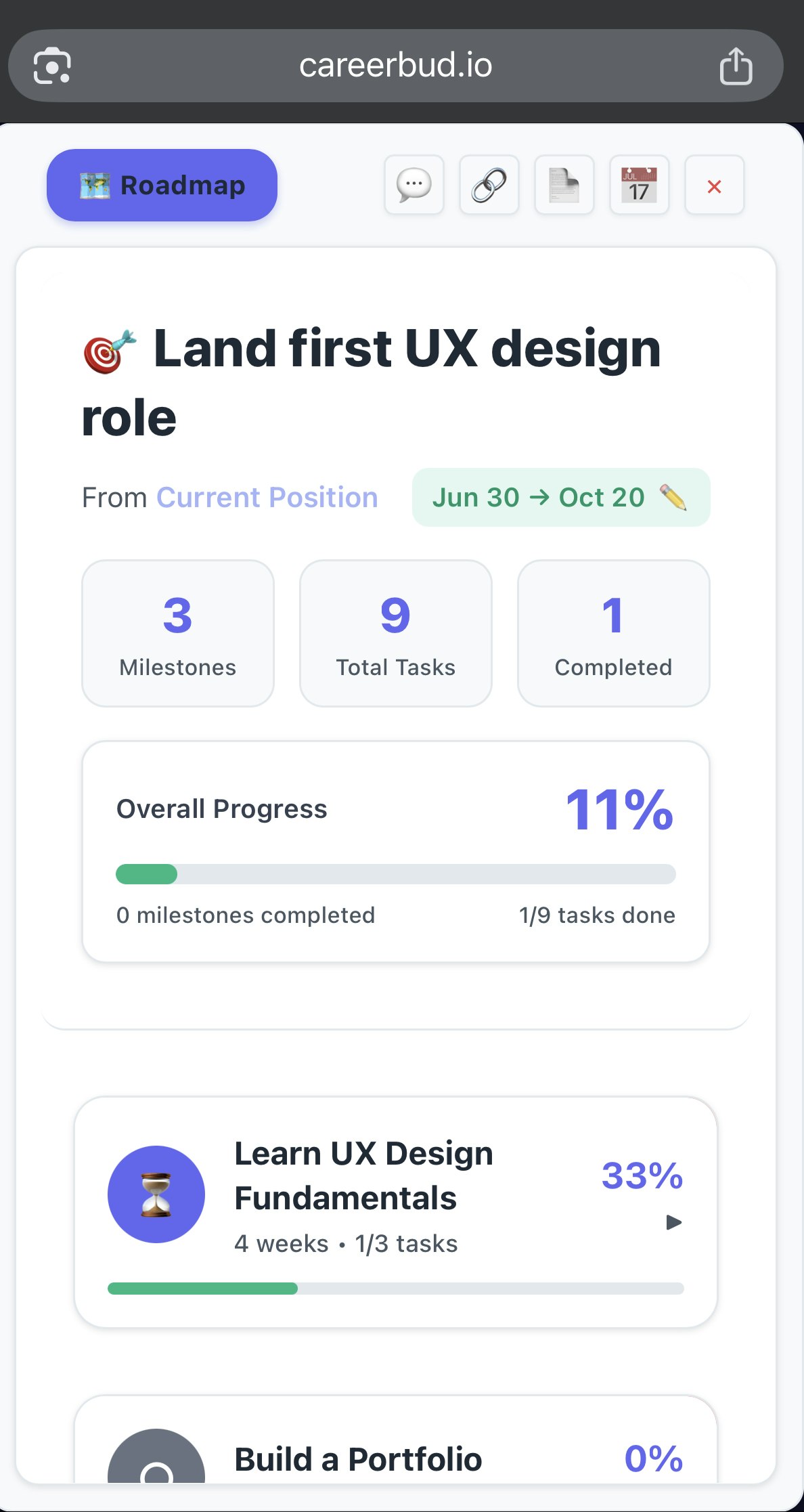Click the Current Position link

tap(267, 497)
